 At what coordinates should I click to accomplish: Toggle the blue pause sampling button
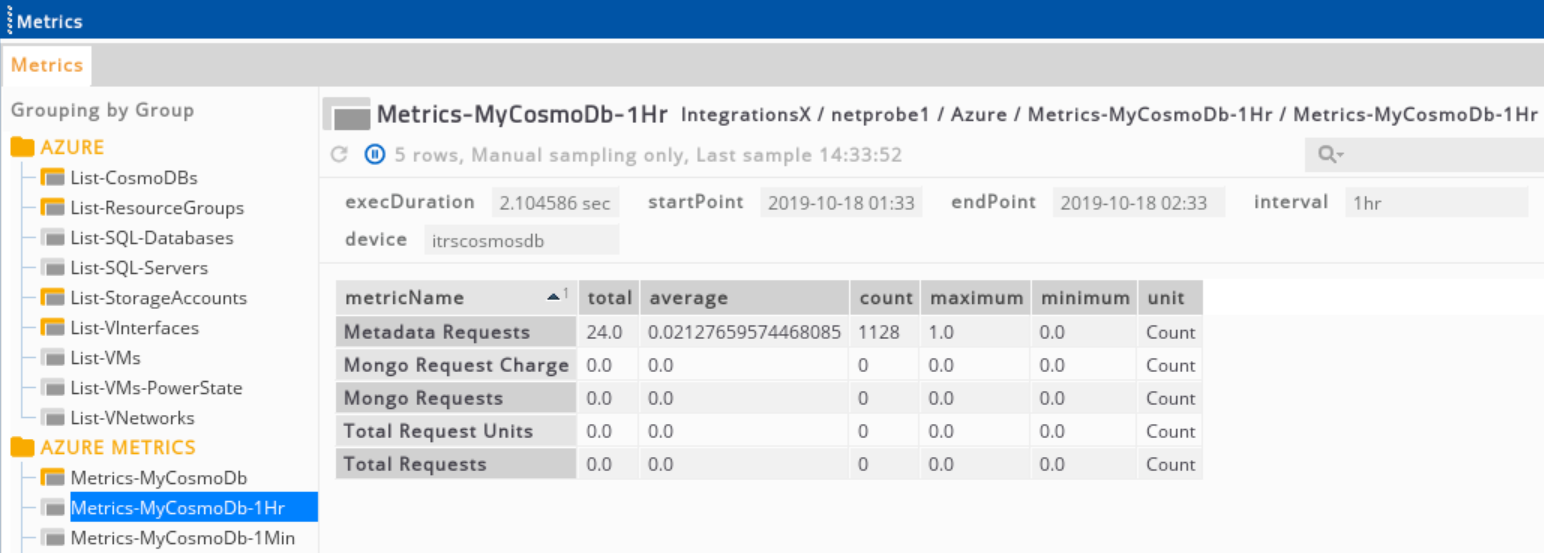[x=375, y=155]
